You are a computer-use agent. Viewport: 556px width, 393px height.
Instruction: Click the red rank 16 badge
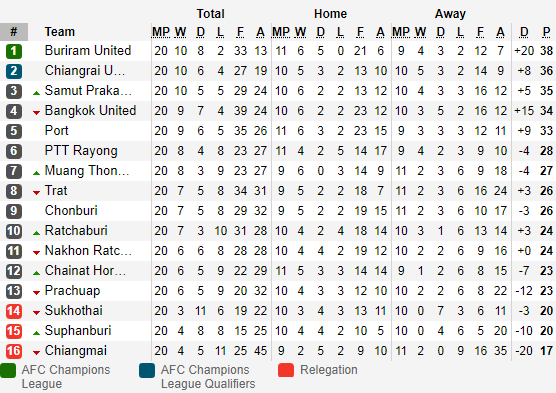(14, 351)
